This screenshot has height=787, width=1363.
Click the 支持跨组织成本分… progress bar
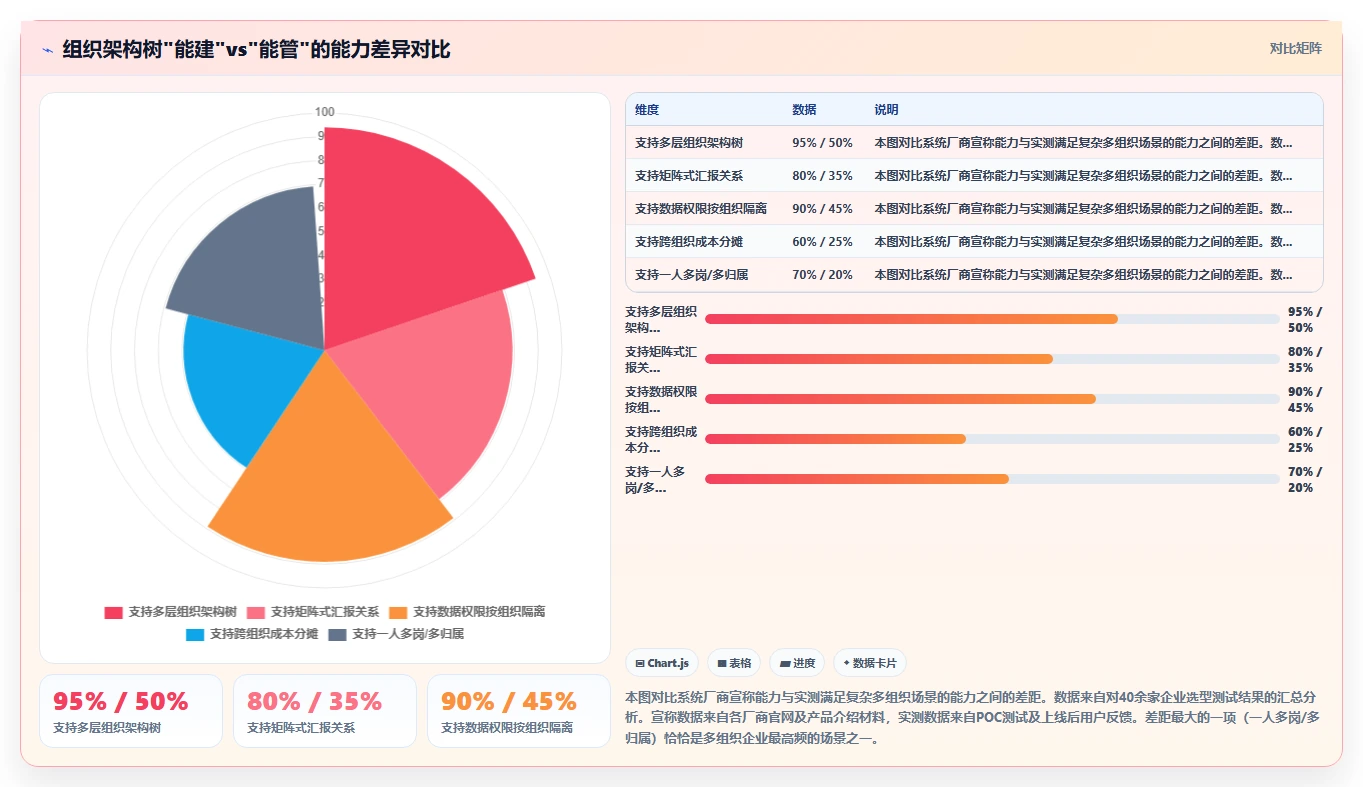(992, 439)
